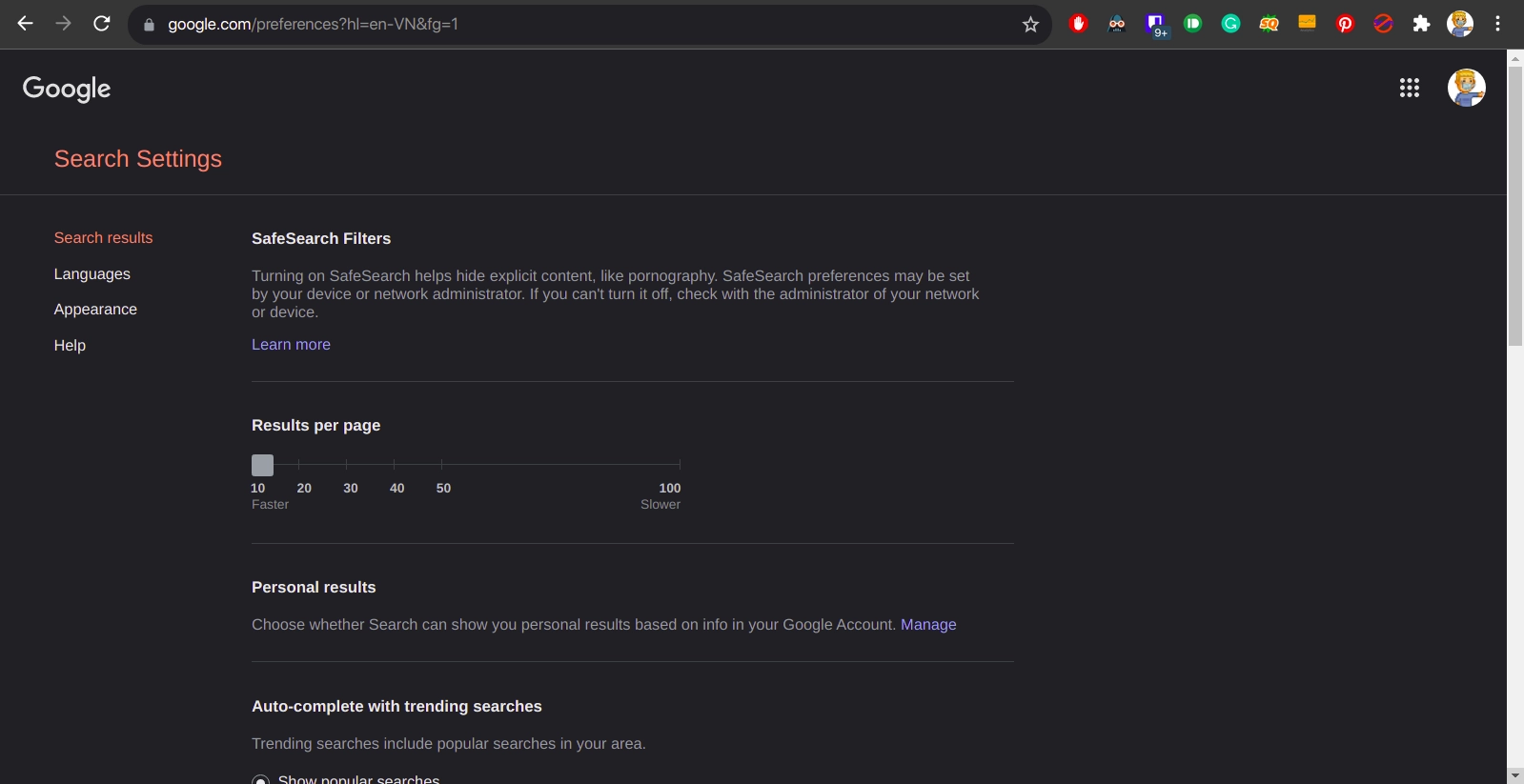Select the Search results tab
This screenshot has height=784, width=1524.
click(103, 237)
